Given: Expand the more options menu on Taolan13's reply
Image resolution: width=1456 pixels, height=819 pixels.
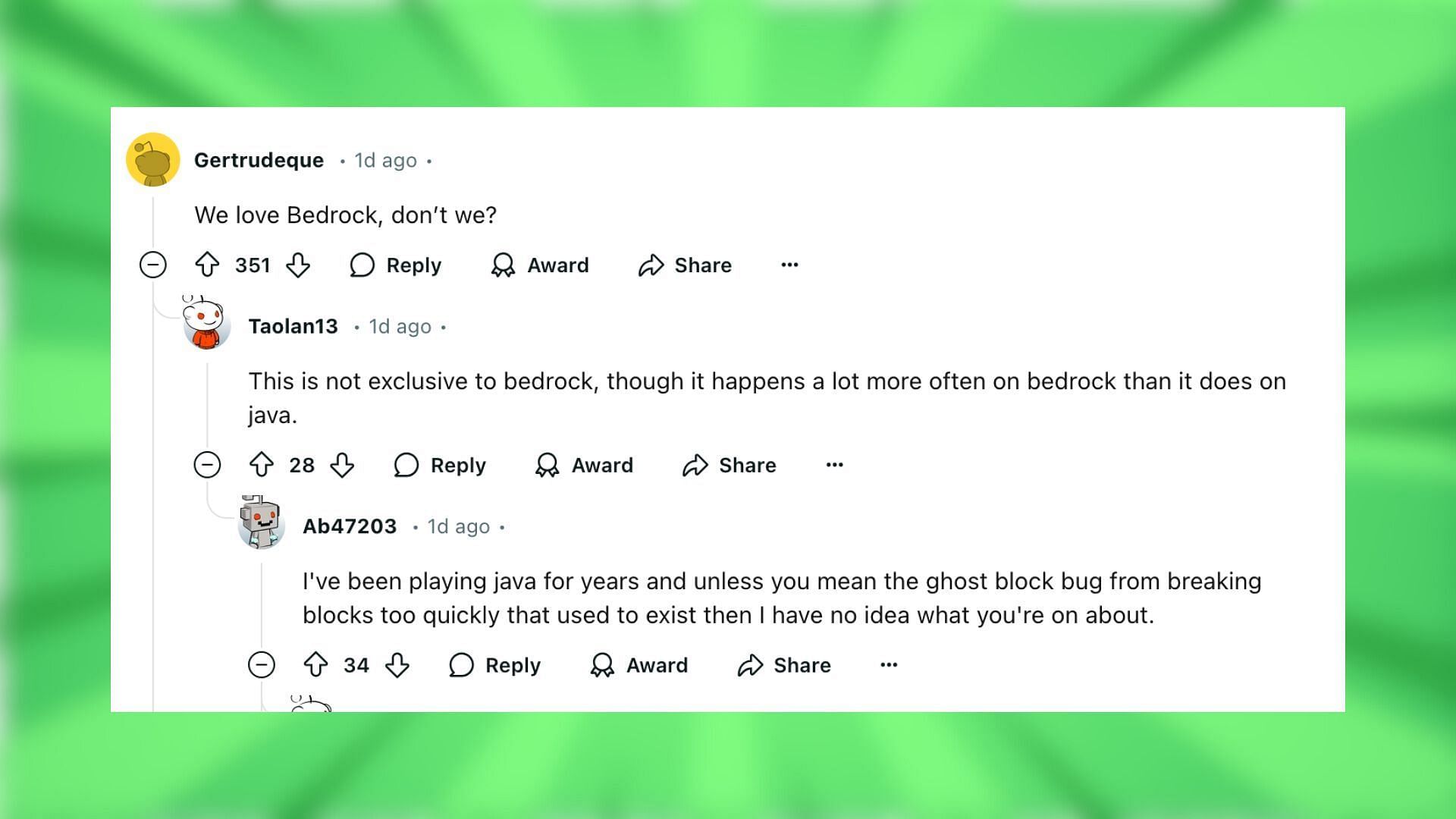Looking at the screenshot, I should click(x=835, y=464).
